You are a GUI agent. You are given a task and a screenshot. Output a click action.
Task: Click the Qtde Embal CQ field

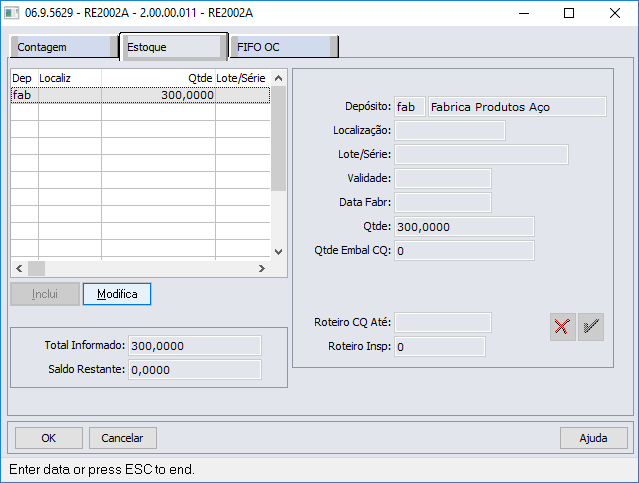(464, 251)
